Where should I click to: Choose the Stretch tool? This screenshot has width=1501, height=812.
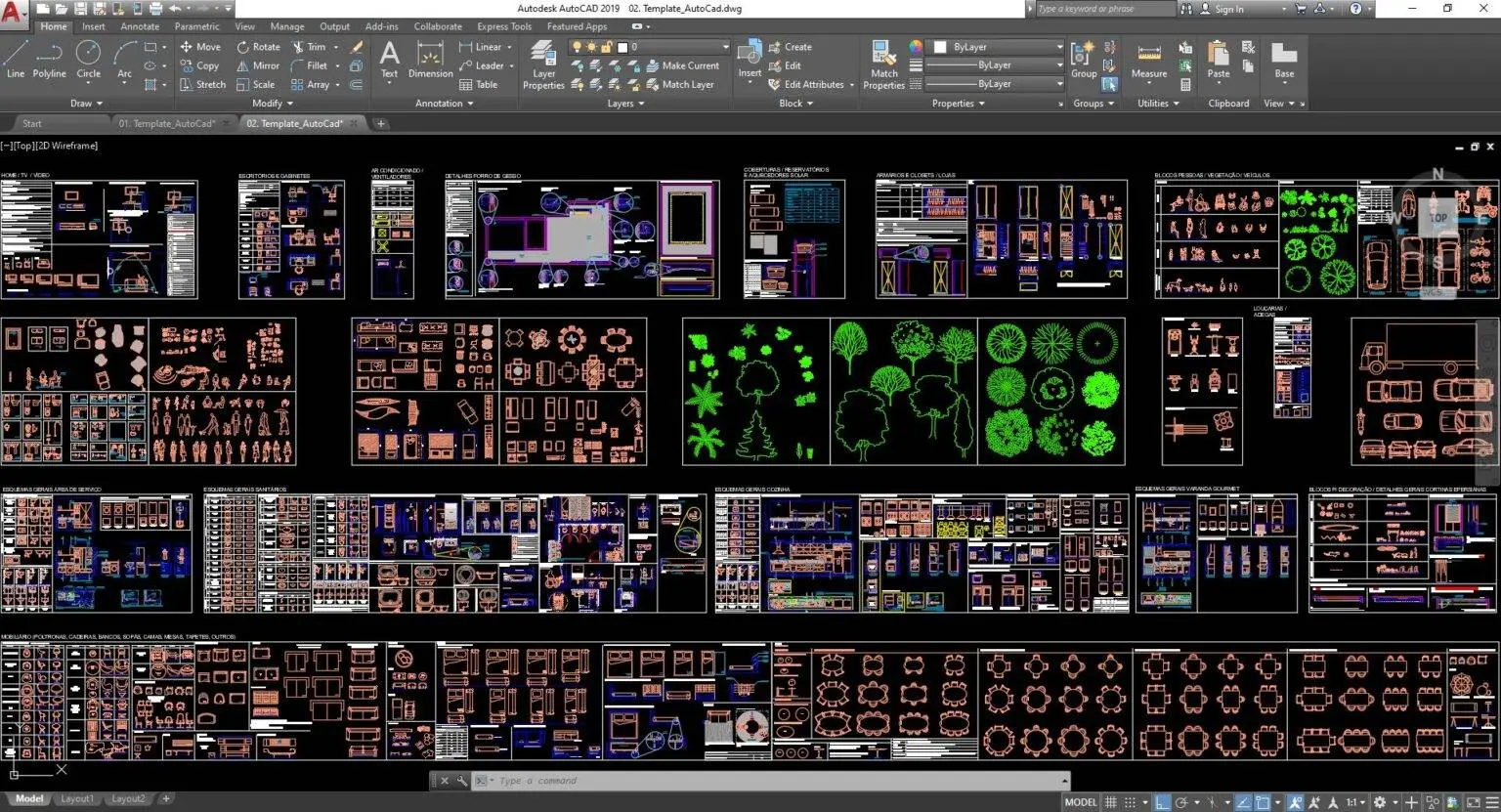tap(202, 84)
